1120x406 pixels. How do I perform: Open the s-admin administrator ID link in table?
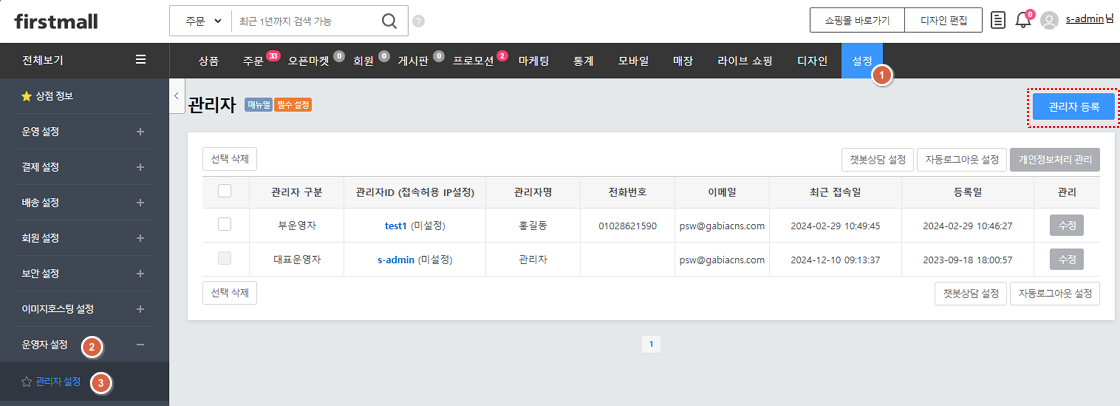[x=396, y=259]
